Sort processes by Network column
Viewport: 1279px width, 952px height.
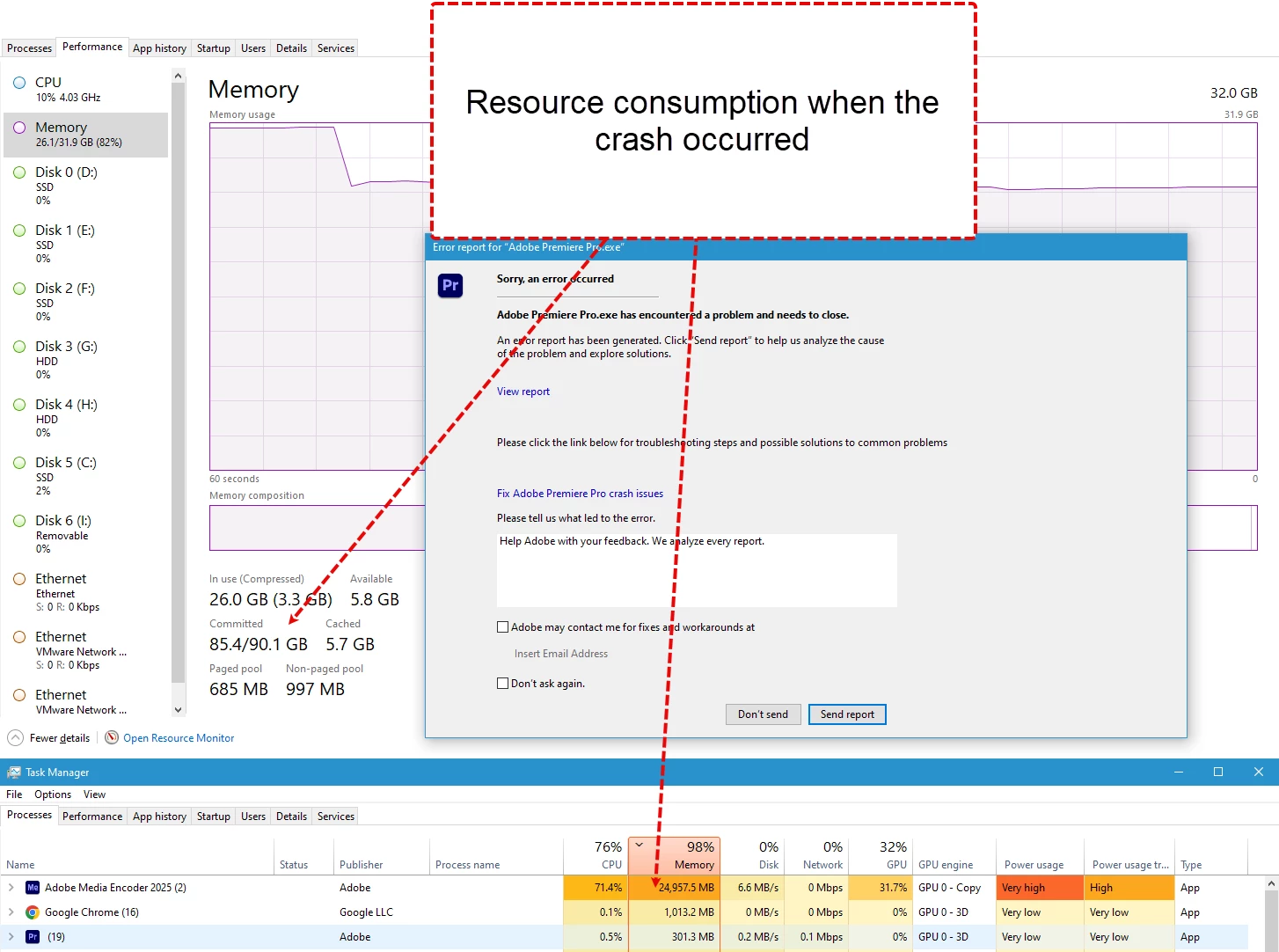coord(816,855)
